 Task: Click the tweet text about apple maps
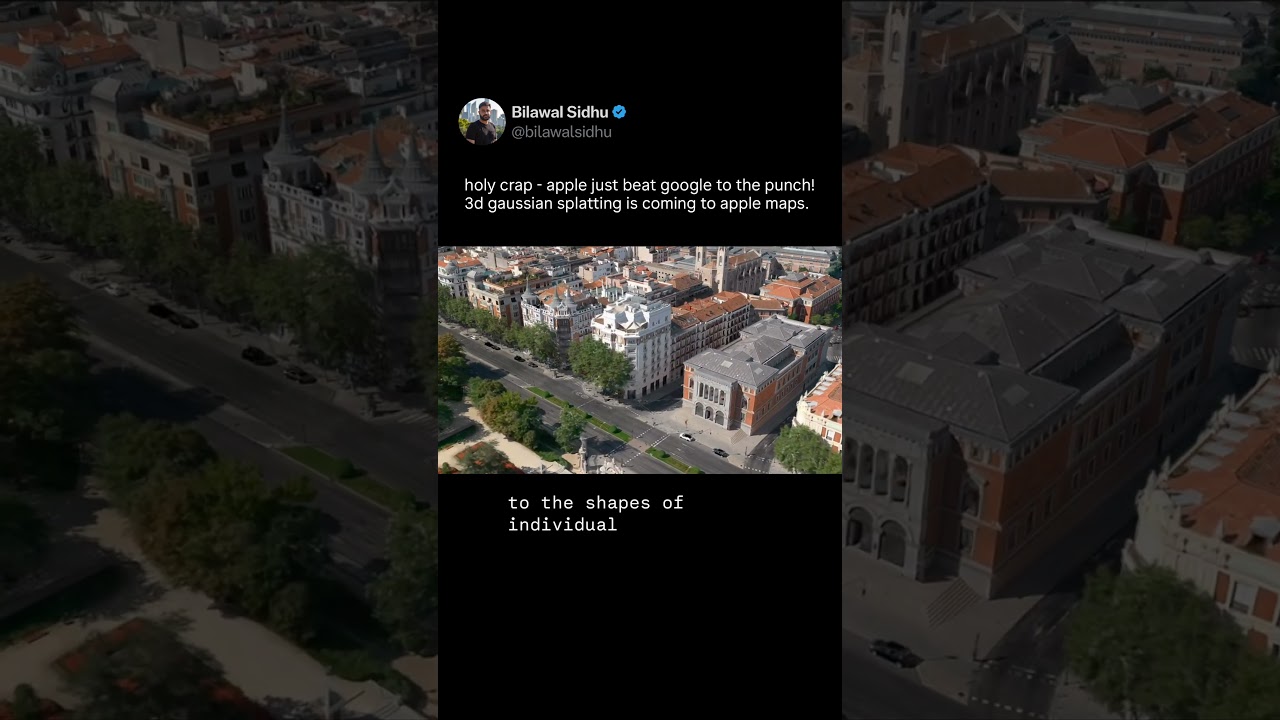[639, 195]
